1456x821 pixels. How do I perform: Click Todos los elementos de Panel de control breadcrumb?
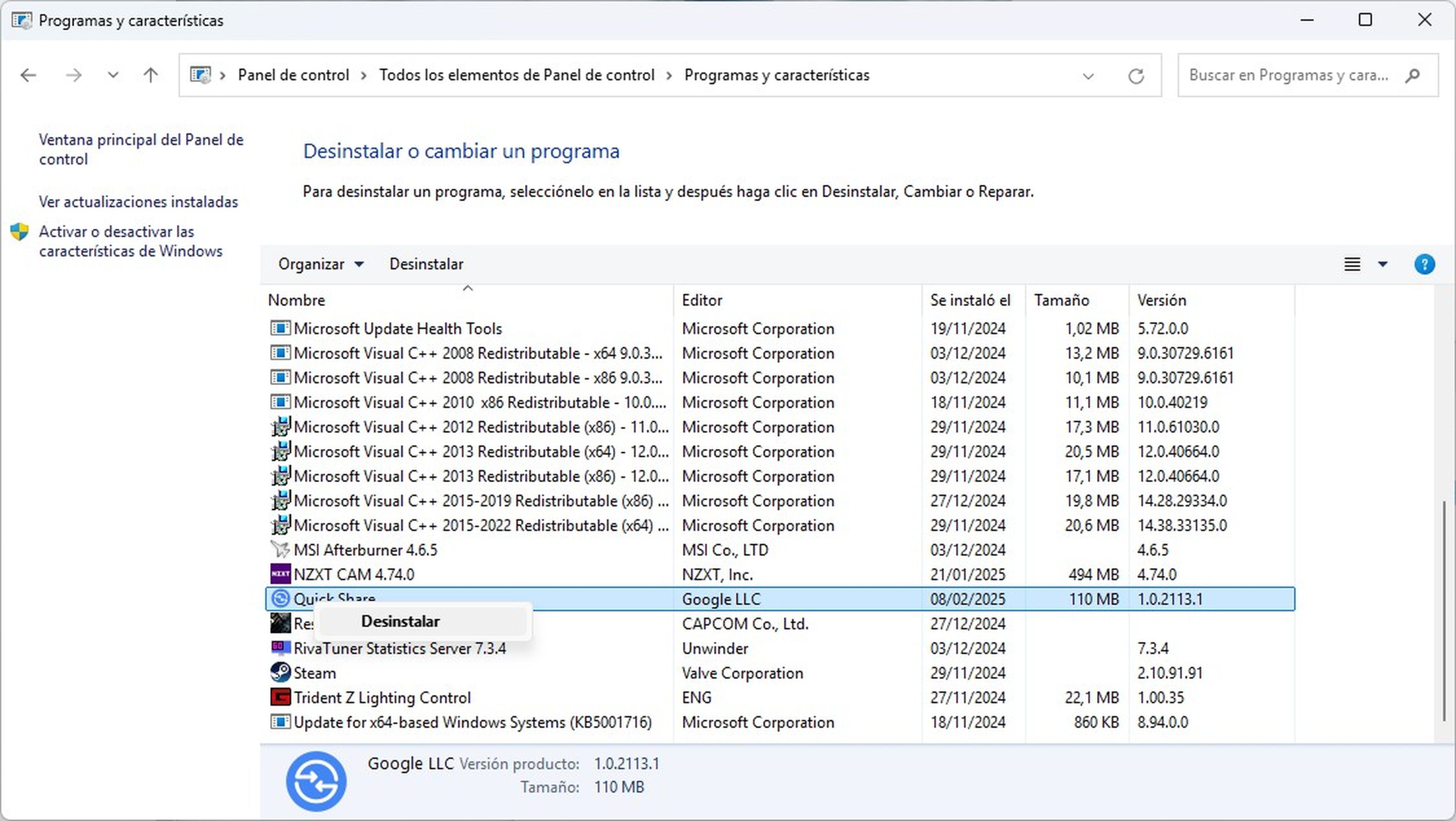click(x=516, y=75)
